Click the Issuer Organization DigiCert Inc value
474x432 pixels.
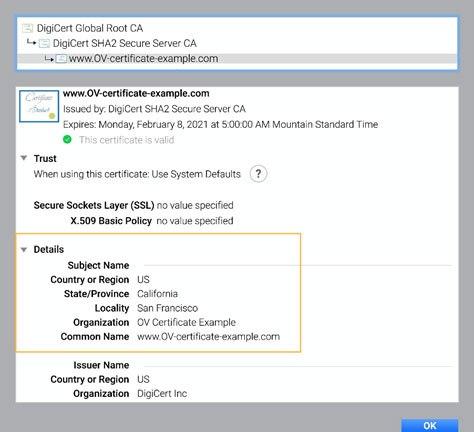(x=162, y=394)
